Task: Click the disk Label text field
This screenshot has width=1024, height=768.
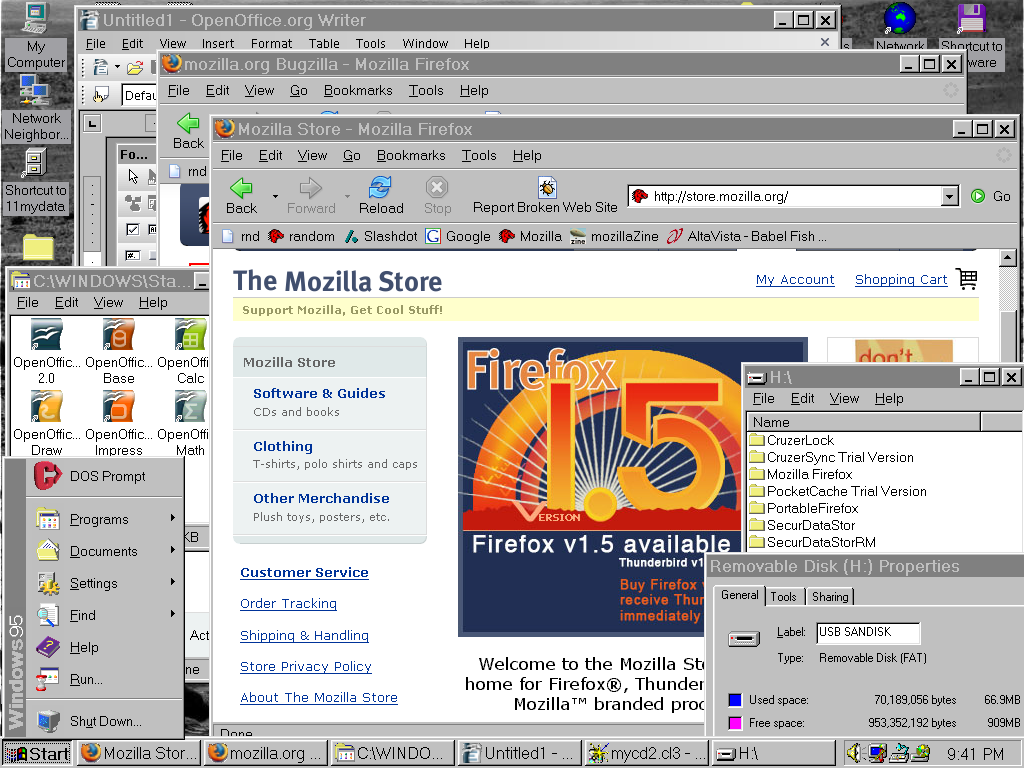Action: tap(867, 632)
